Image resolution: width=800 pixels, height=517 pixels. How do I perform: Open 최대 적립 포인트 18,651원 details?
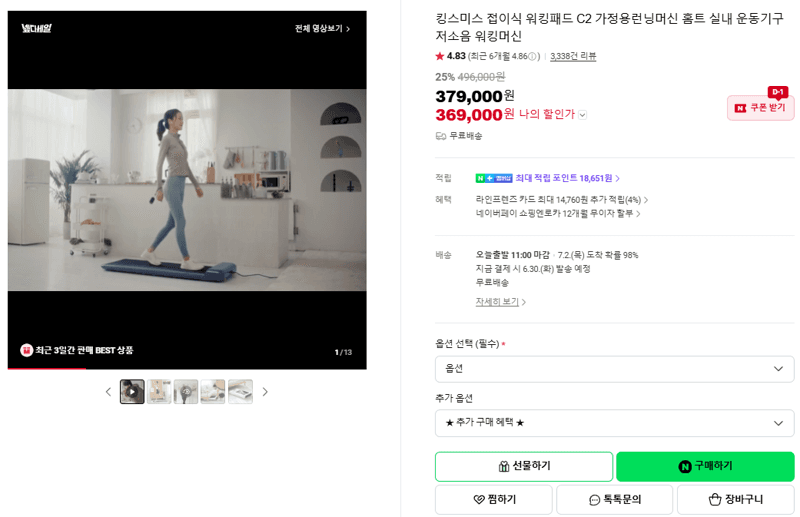pos(567,178)
